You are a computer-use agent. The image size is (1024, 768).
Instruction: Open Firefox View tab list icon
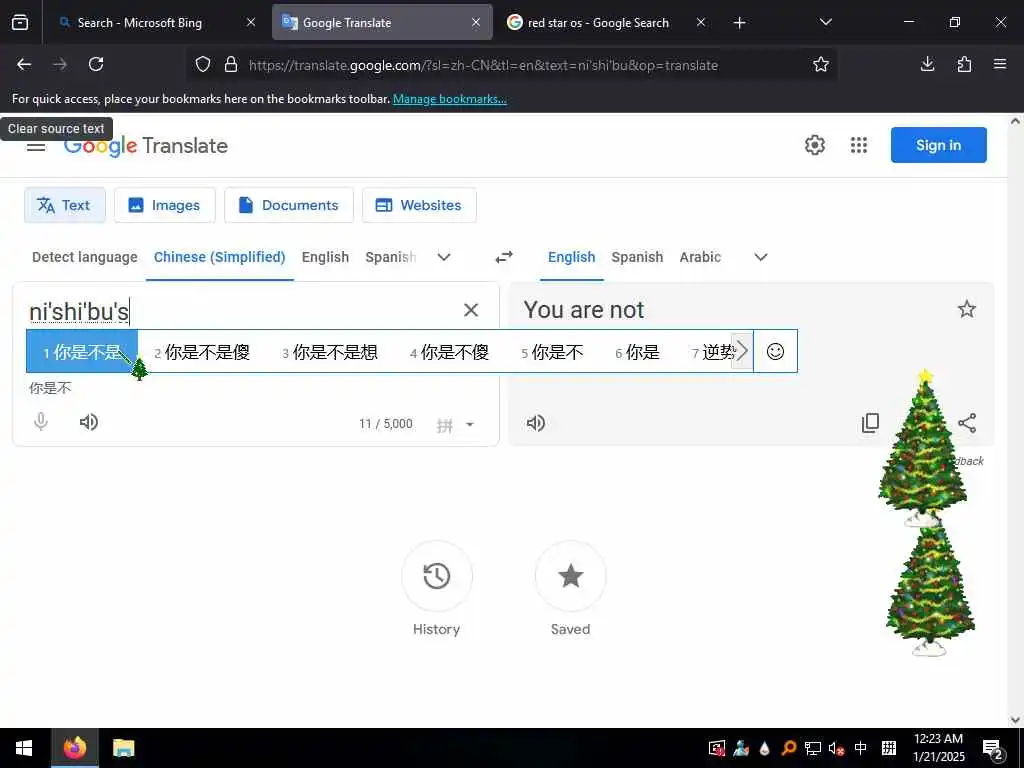coord(20,22)
